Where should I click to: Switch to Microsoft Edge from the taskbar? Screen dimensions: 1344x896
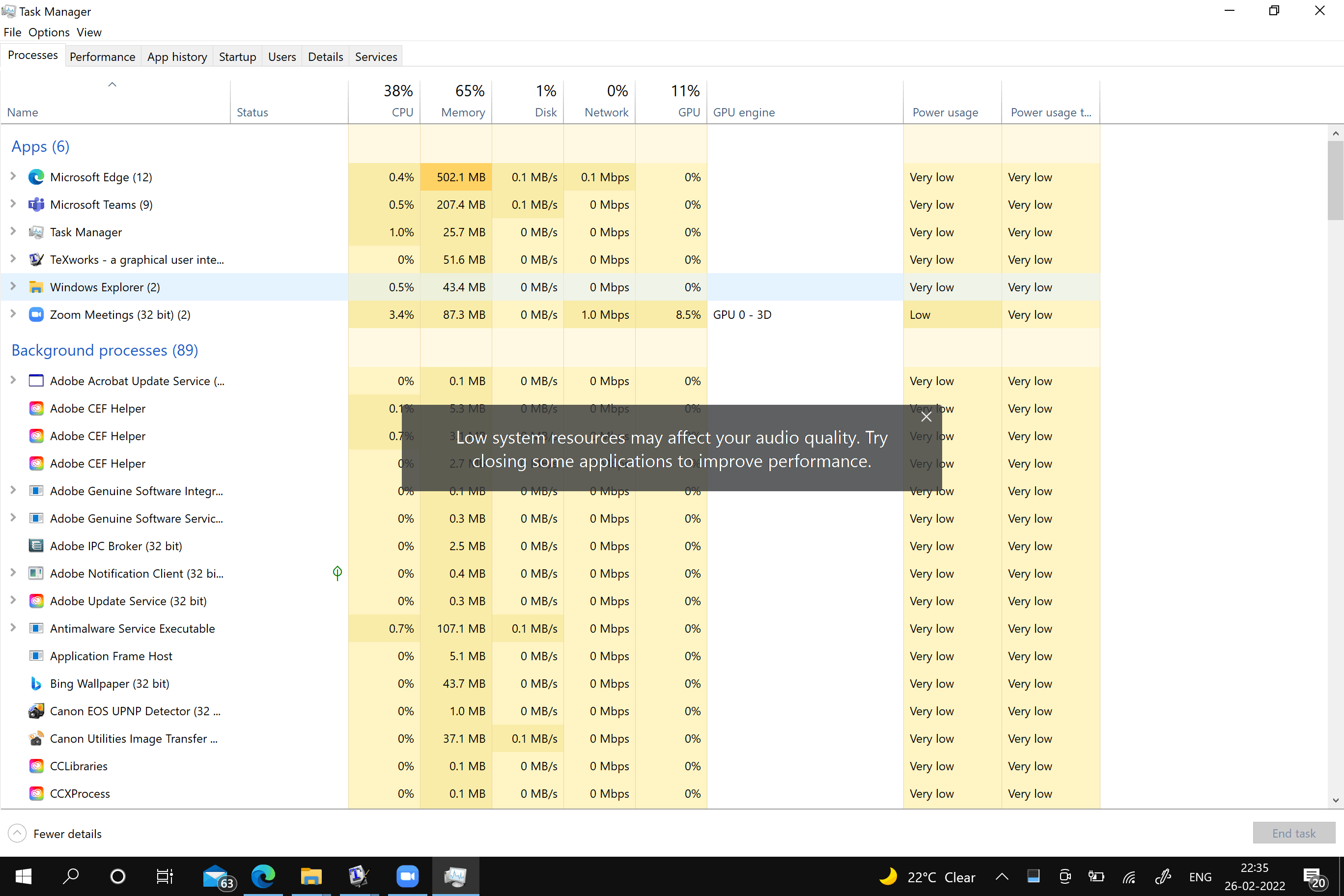click(263, 876)
